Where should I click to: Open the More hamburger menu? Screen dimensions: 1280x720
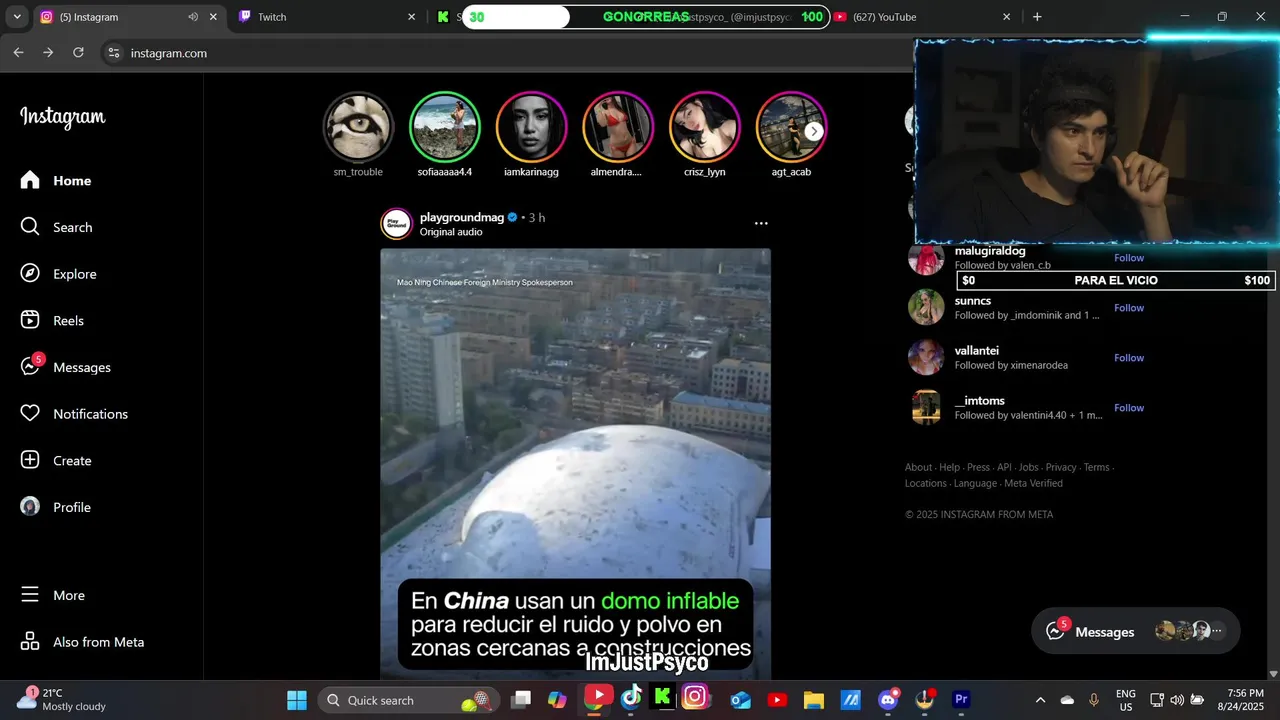coord(53,595)
